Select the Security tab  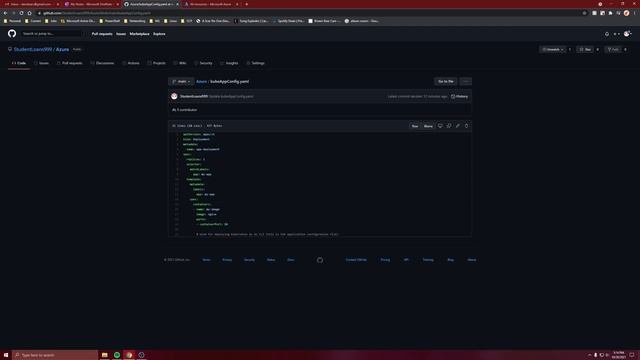pyautogui.click(x=203, y=63)
